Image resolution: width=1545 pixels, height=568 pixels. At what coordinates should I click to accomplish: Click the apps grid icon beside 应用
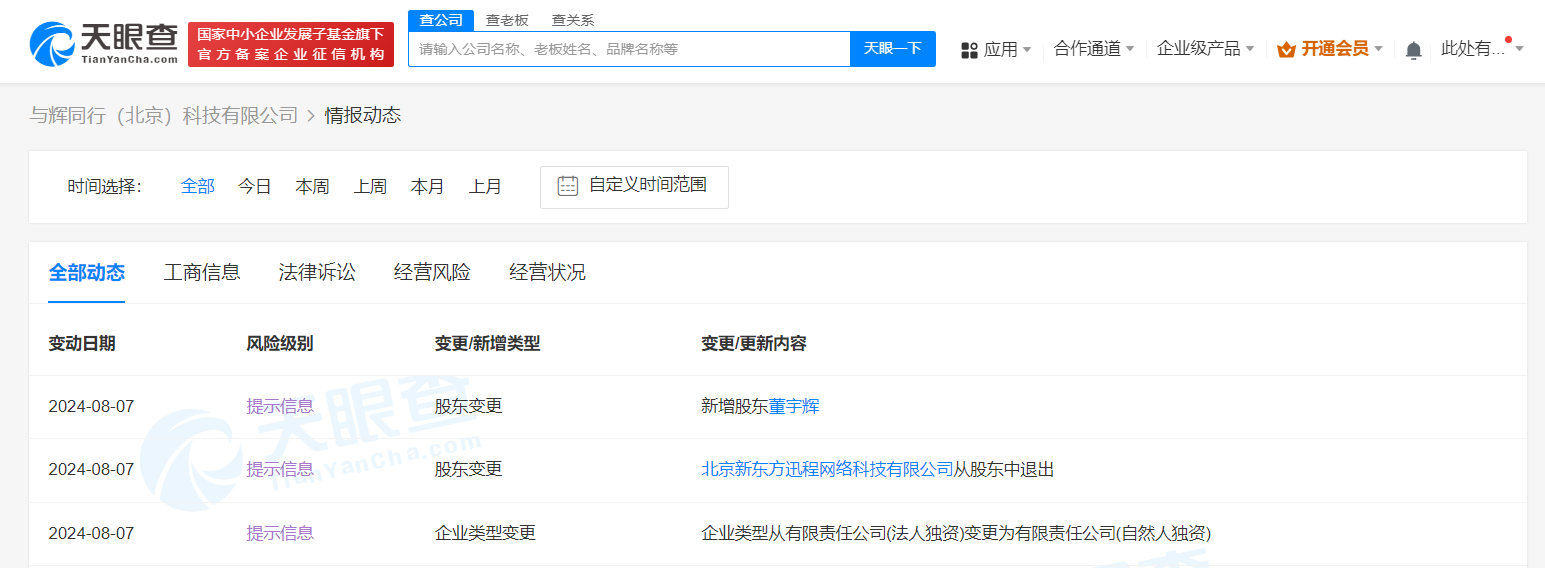pos(969,50)
